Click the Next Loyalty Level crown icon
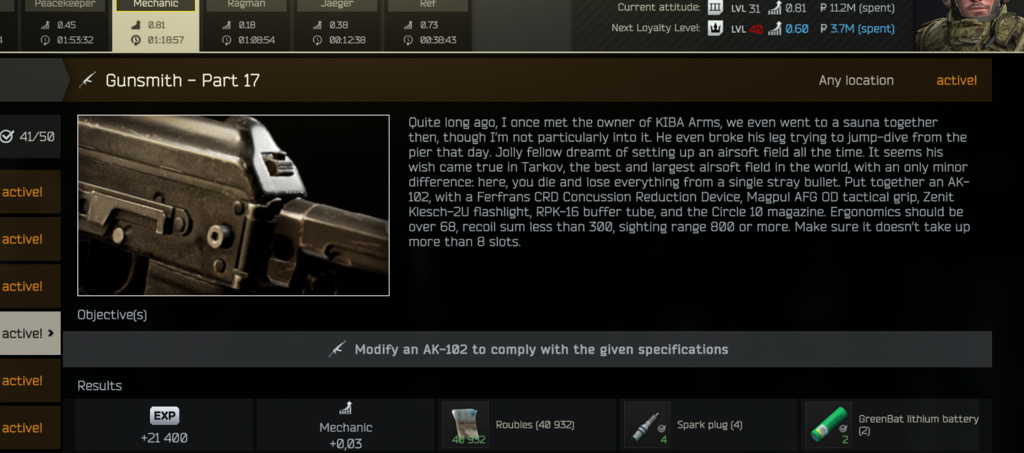Image resolution: width=1024 pixels, height=453 pixels. (715, 29)
